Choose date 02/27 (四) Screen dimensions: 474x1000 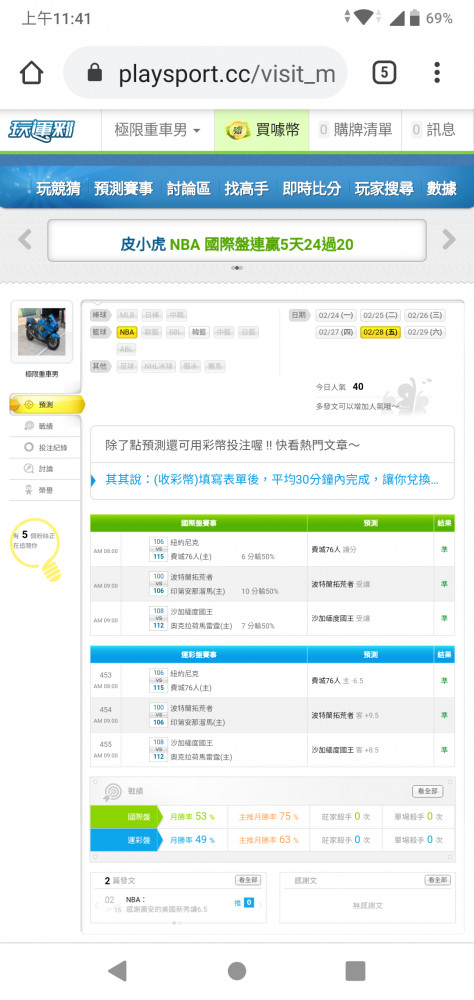pos(336,332)
